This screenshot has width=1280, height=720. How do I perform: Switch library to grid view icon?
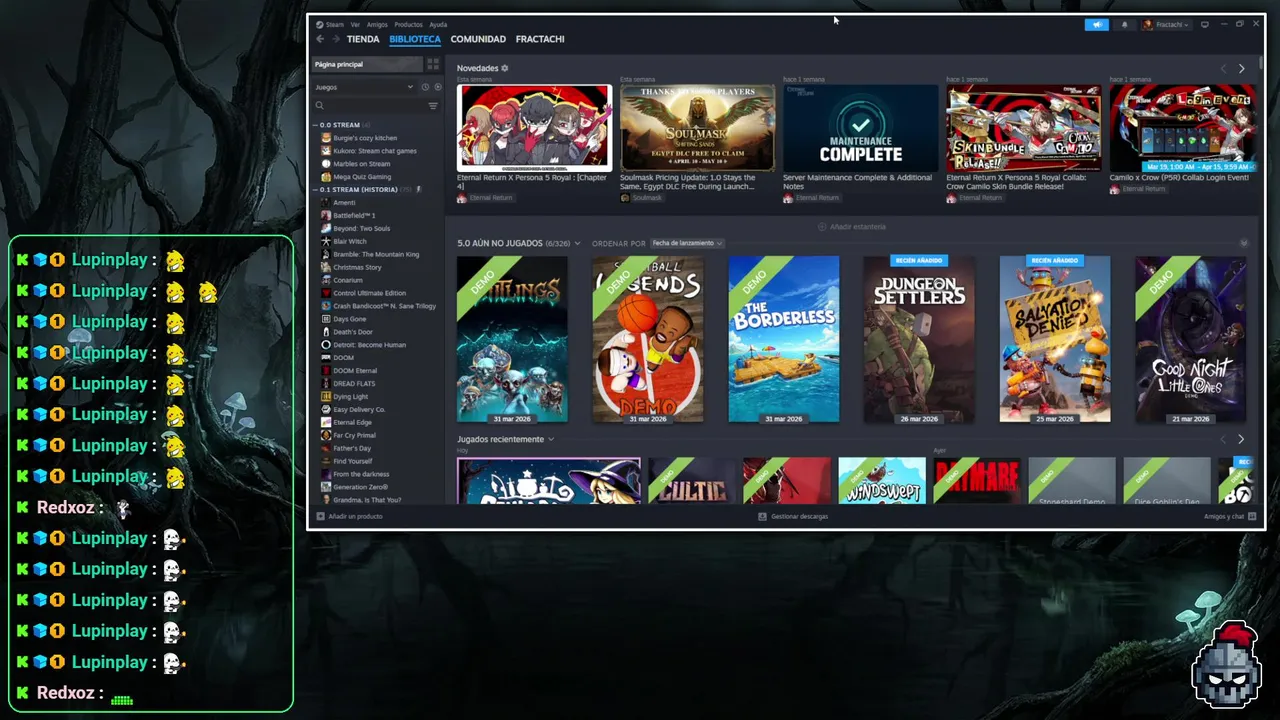point(433,64)
